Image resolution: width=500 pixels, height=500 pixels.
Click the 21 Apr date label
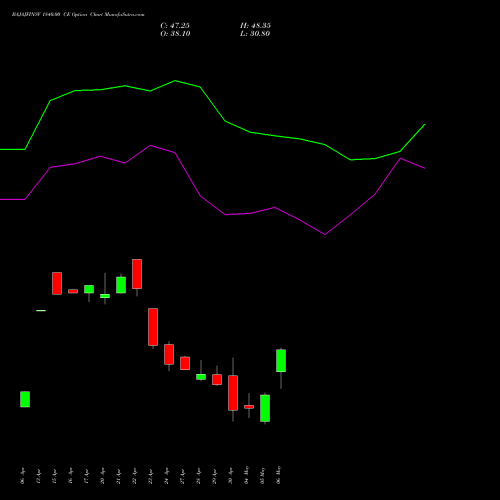119,476
